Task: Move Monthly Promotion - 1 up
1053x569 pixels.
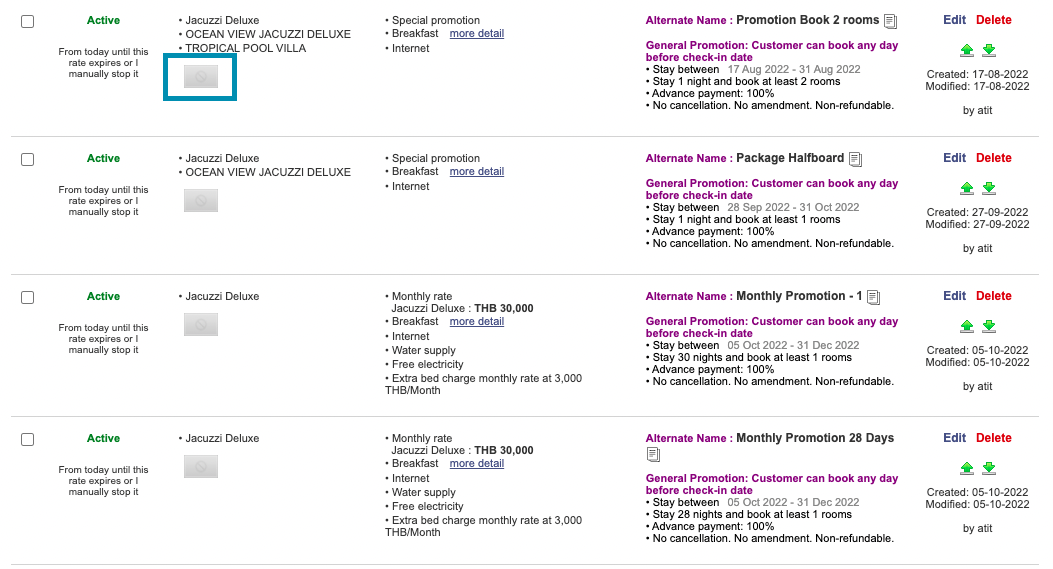Action: (966, 326)
